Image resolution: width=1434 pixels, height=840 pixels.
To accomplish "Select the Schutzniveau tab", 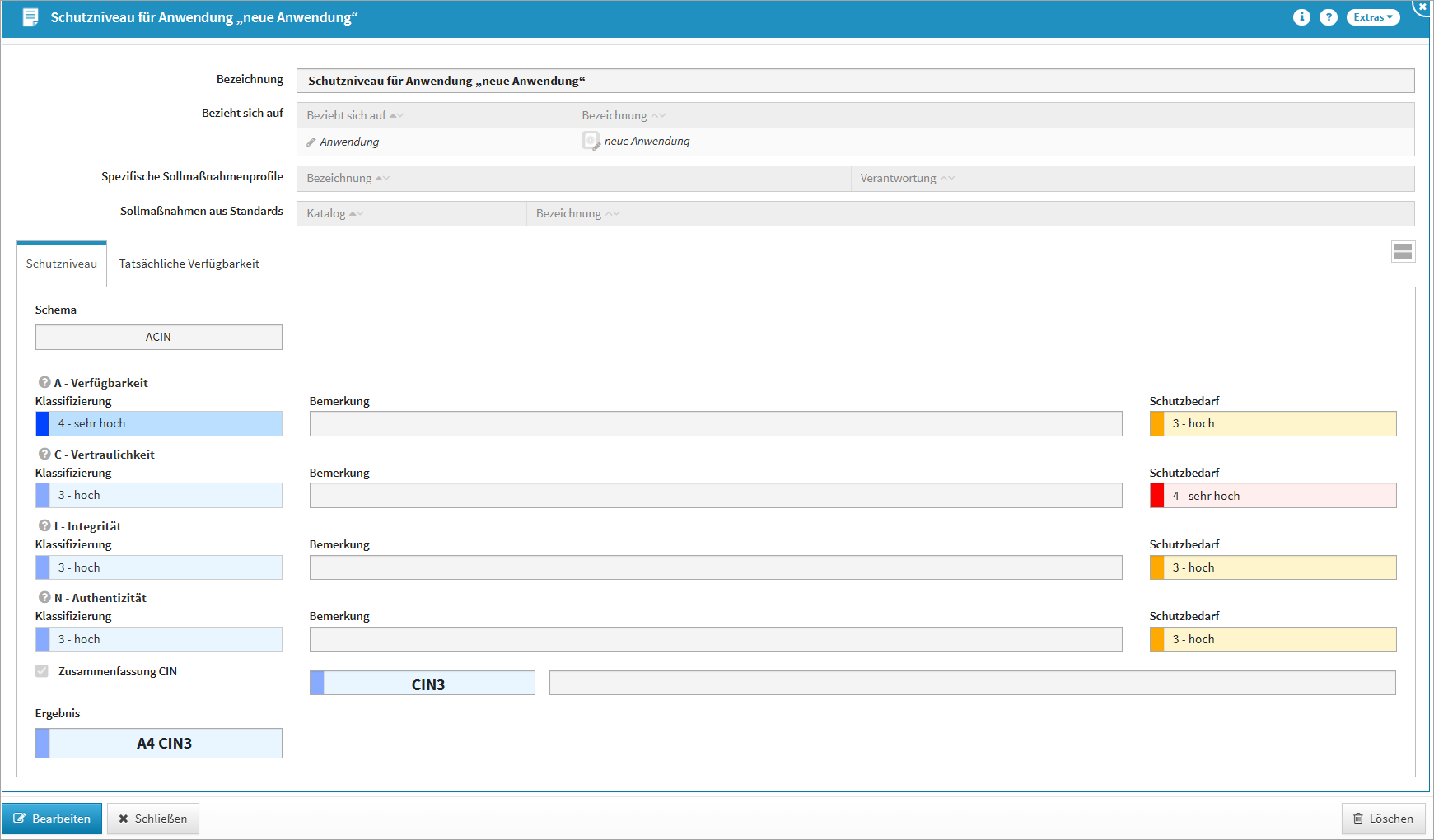I will [x=62, y=264].
